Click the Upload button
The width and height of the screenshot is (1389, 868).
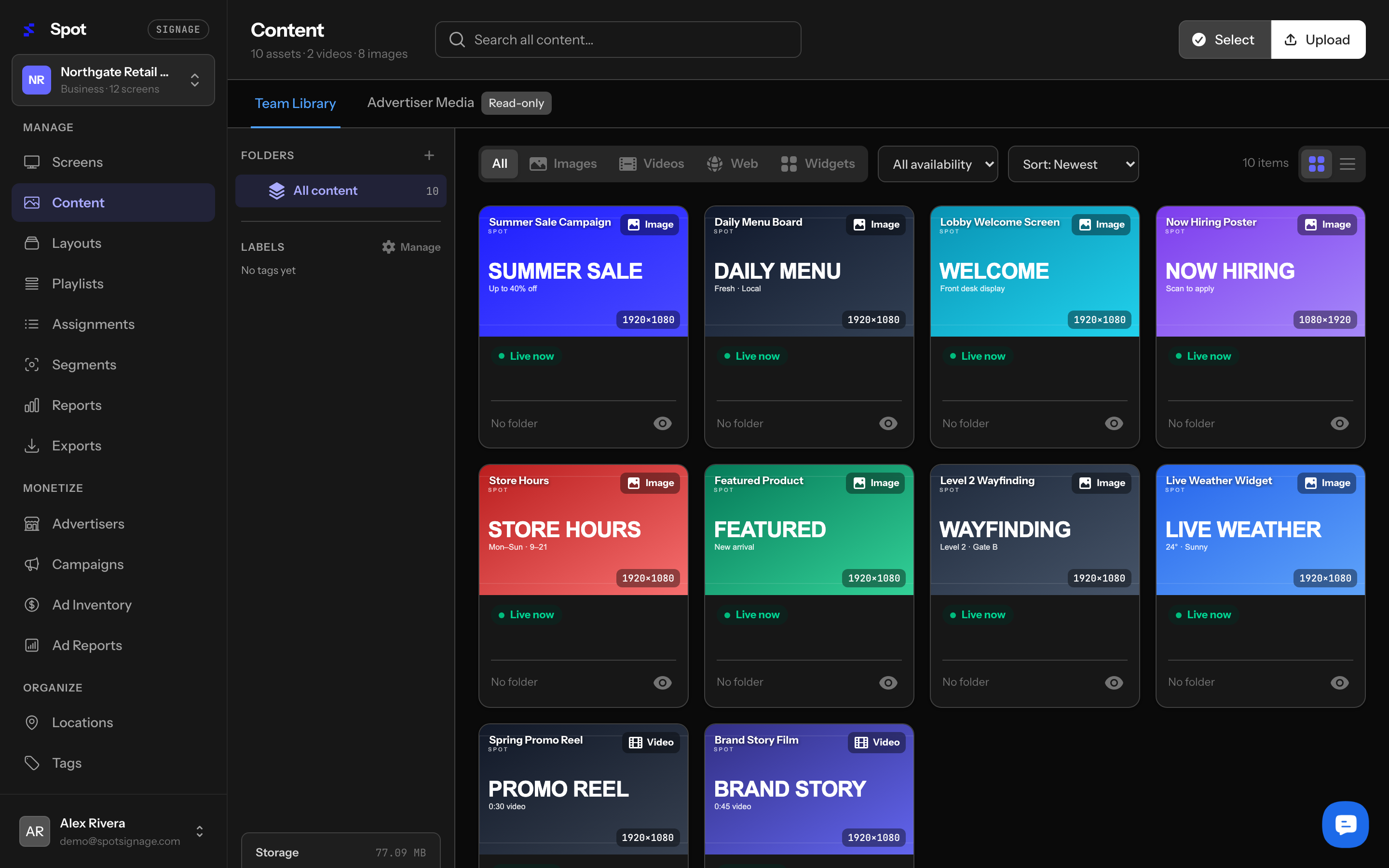(x=1318, y=40)
